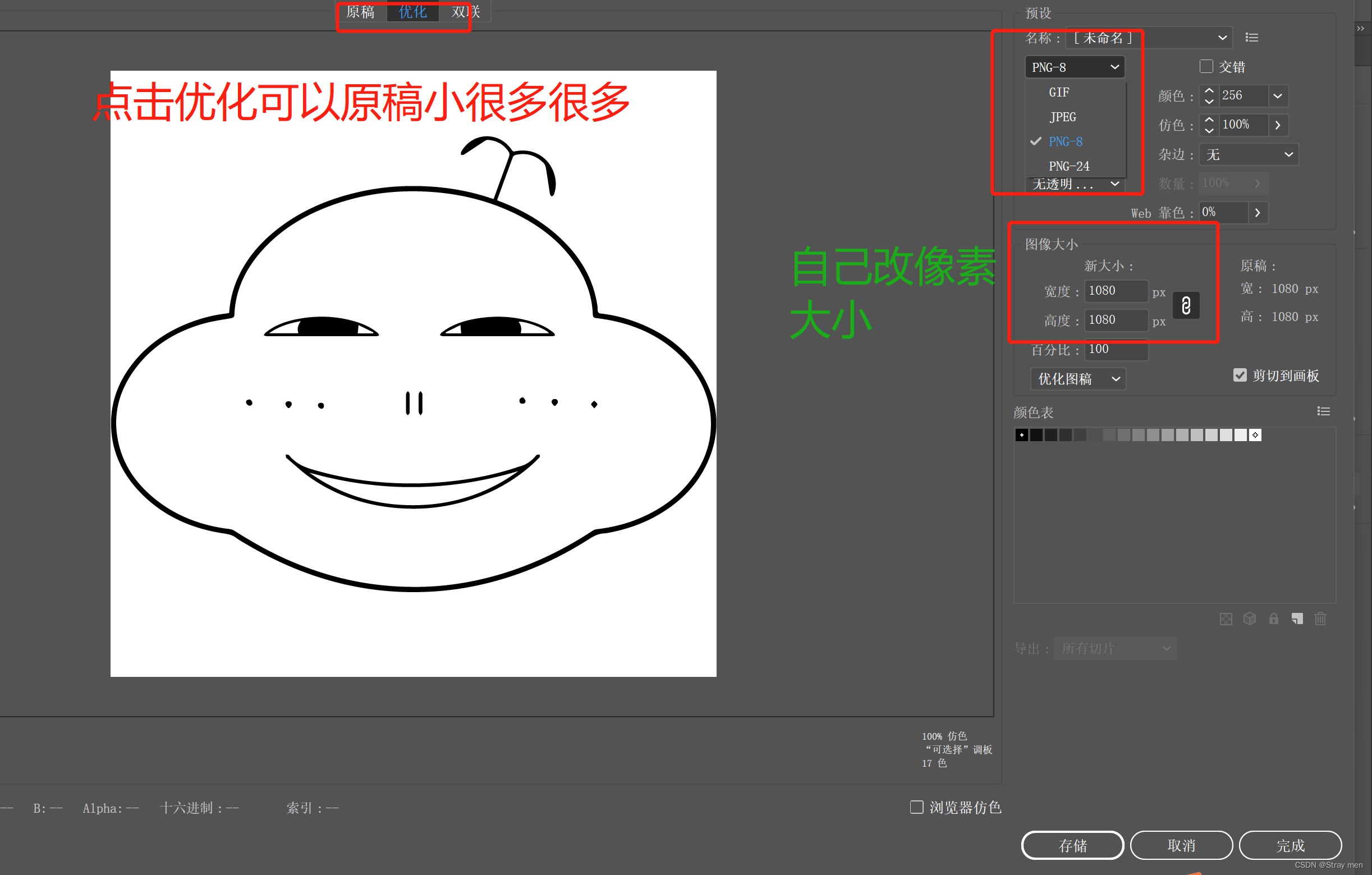Open the preset panel menu icon beside 名称
The width and height of the screenshot is (1372, 875).
(x=1251, y=37)
